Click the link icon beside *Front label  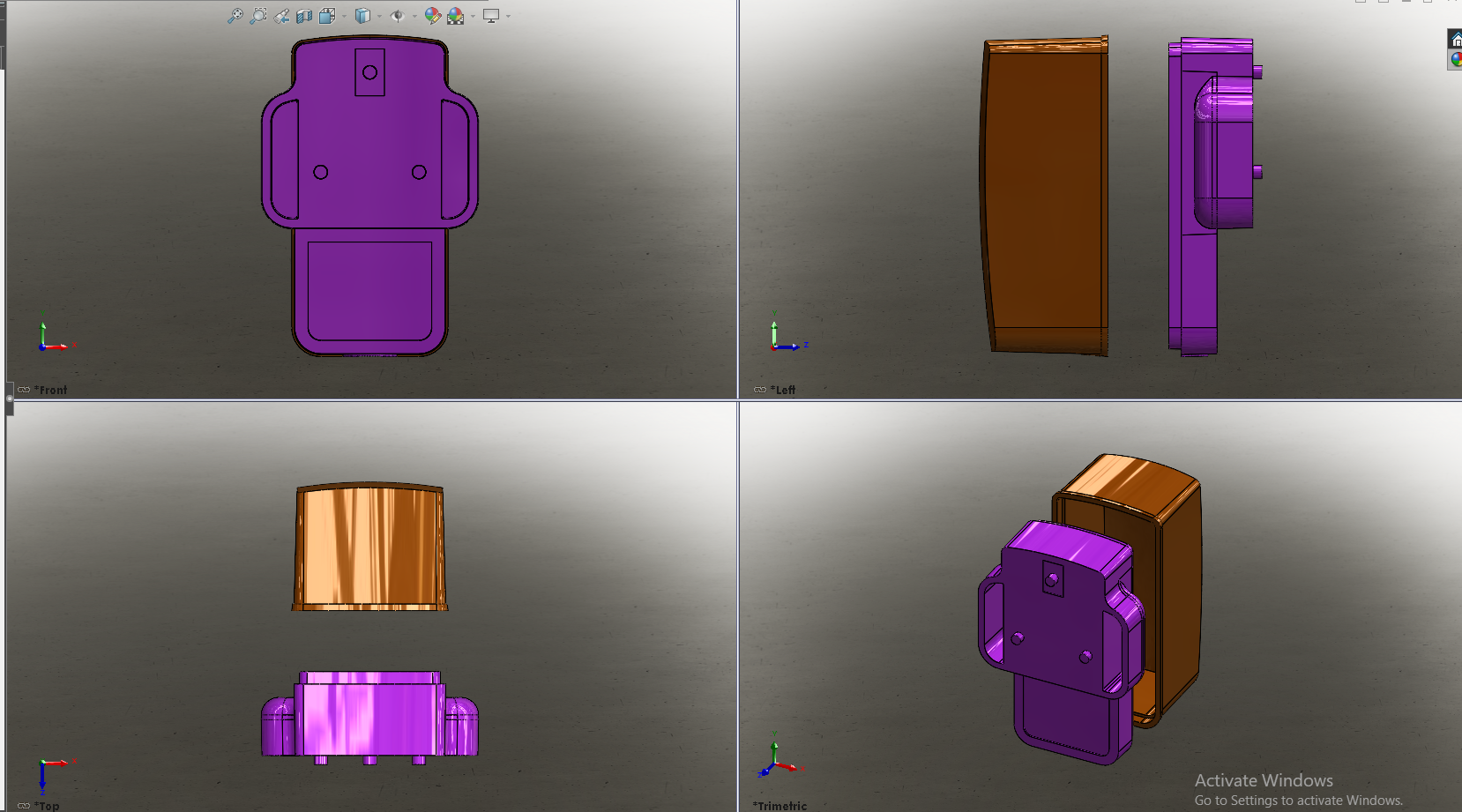(24, 390)
